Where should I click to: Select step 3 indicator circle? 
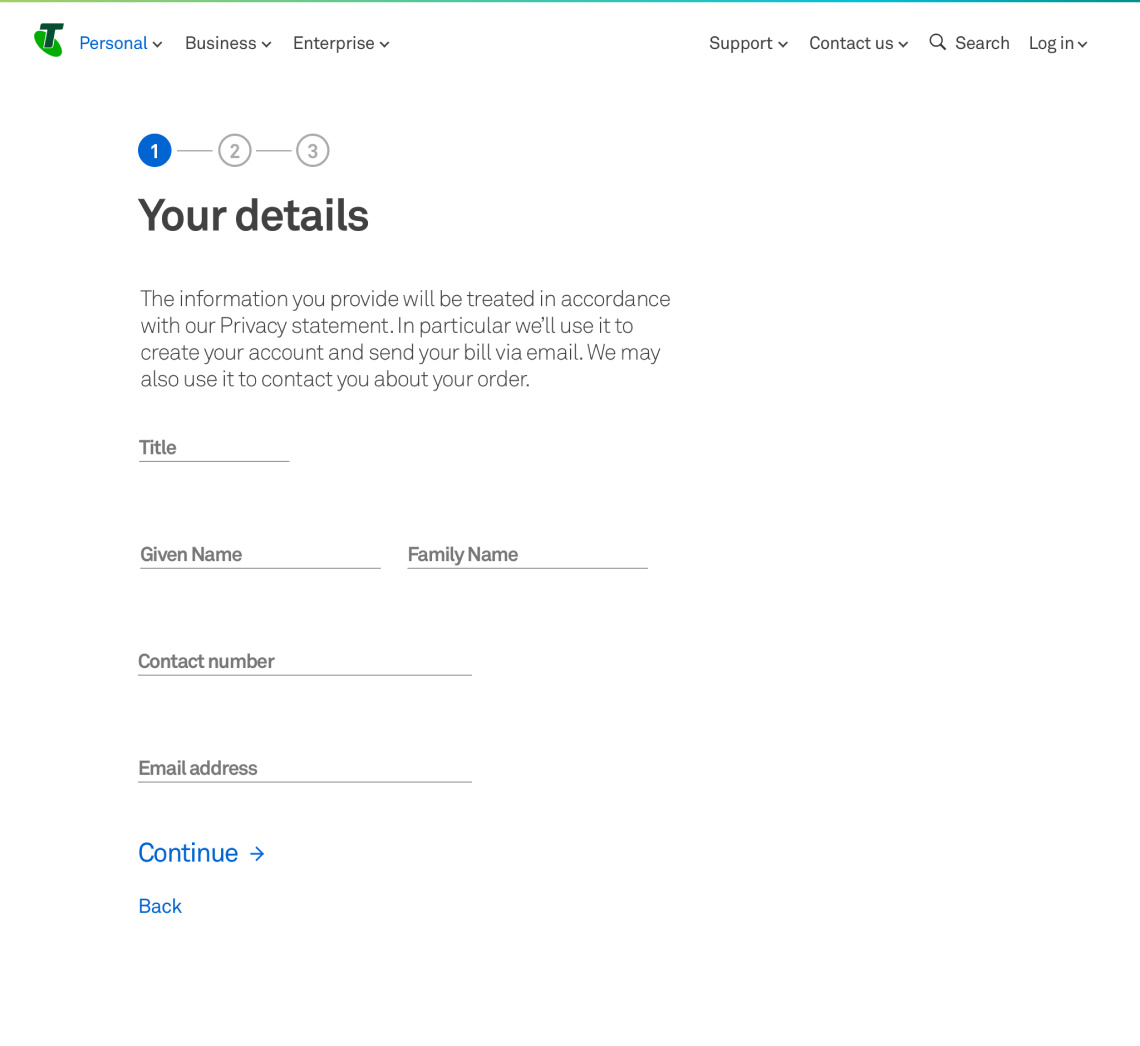312,150
